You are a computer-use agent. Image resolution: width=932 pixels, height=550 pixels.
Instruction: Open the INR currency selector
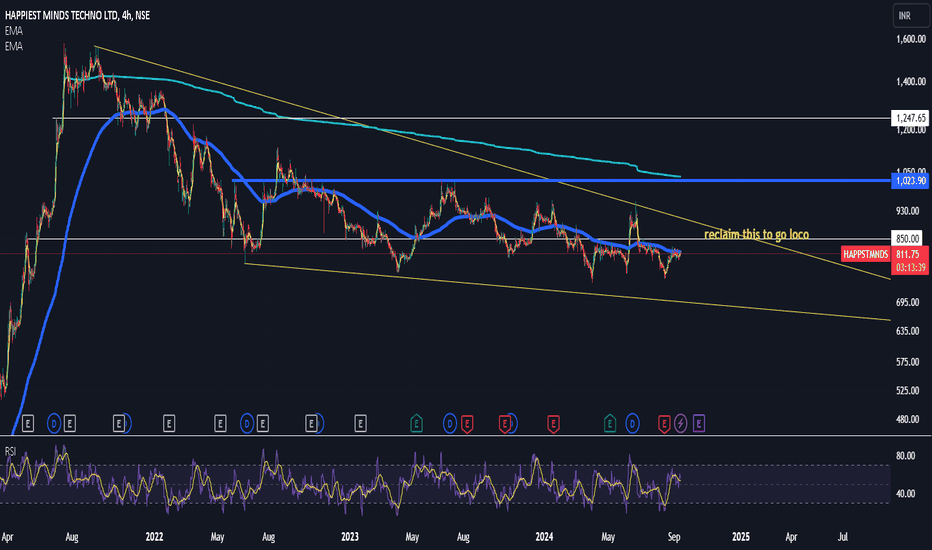910,15
